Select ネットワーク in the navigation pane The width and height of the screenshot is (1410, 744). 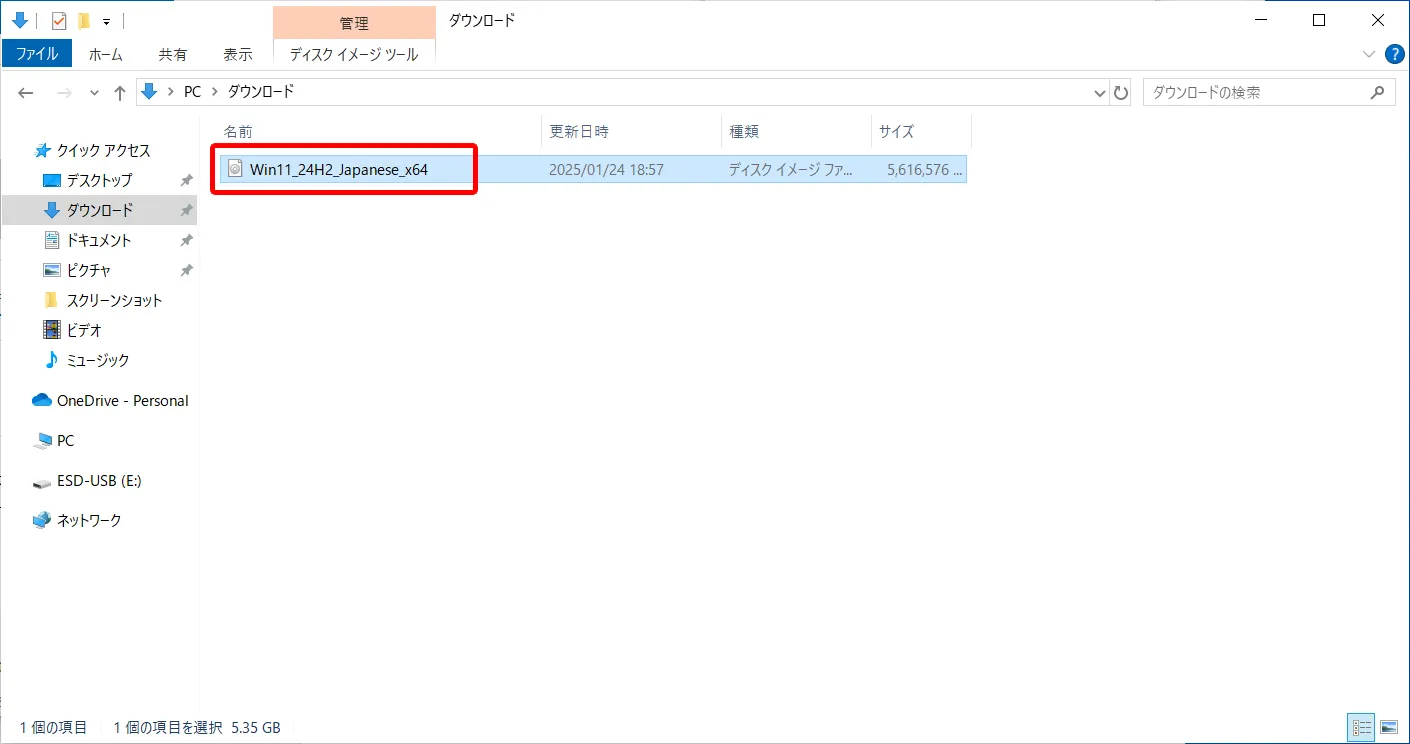(89, 521)
